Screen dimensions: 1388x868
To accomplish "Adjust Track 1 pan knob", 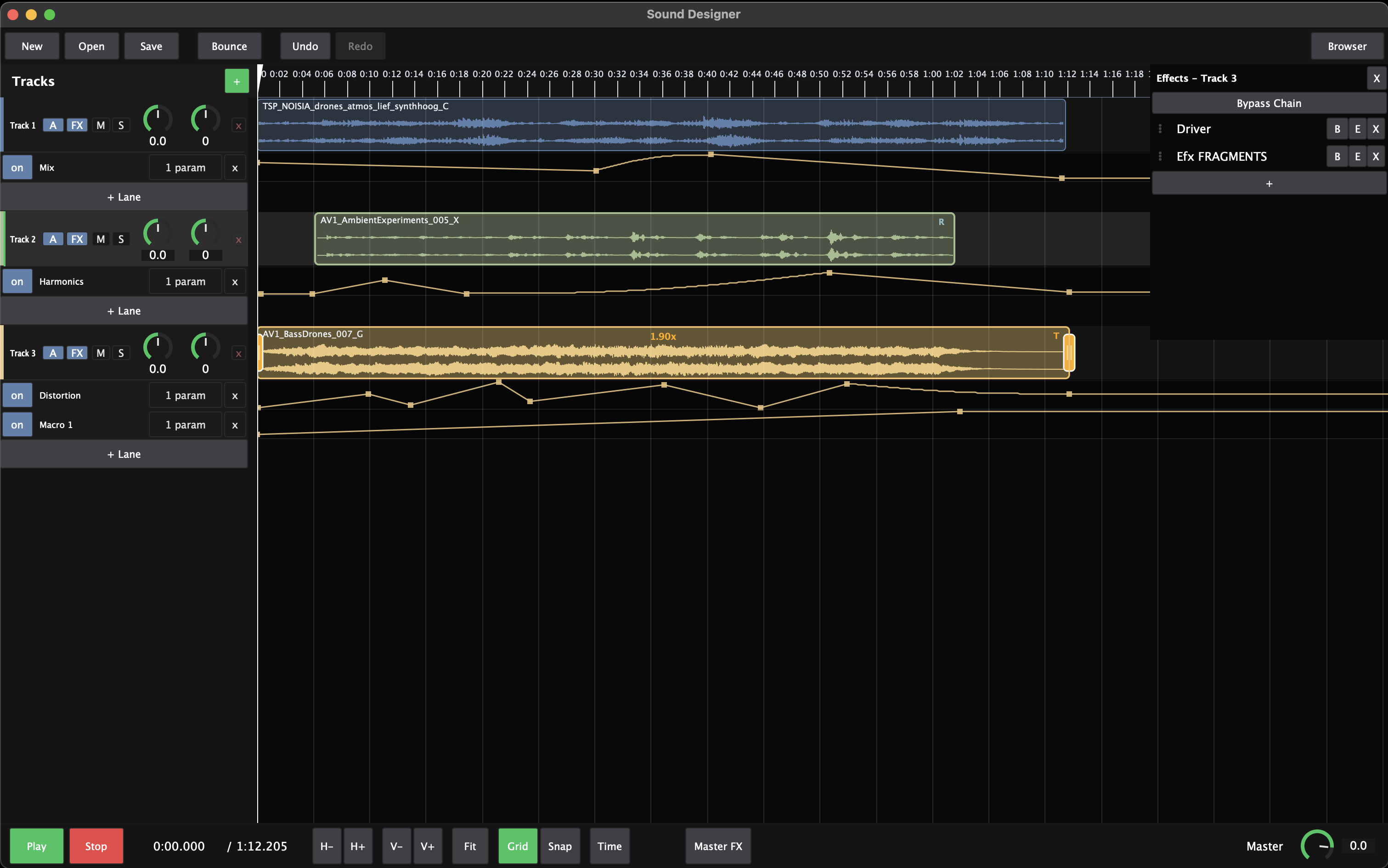I will 205,119.
